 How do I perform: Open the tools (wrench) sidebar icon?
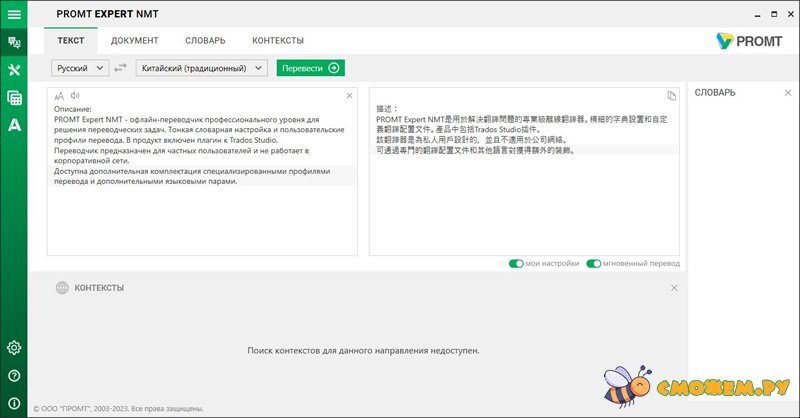coord(14,70)
